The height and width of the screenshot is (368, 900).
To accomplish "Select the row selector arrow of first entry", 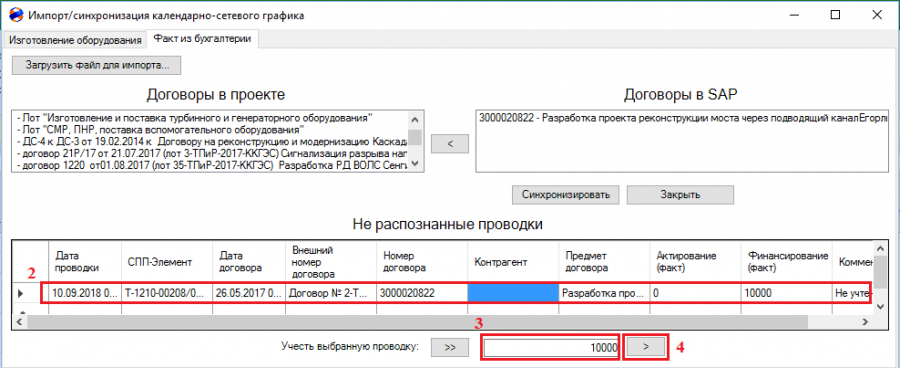I will [21, 293].
